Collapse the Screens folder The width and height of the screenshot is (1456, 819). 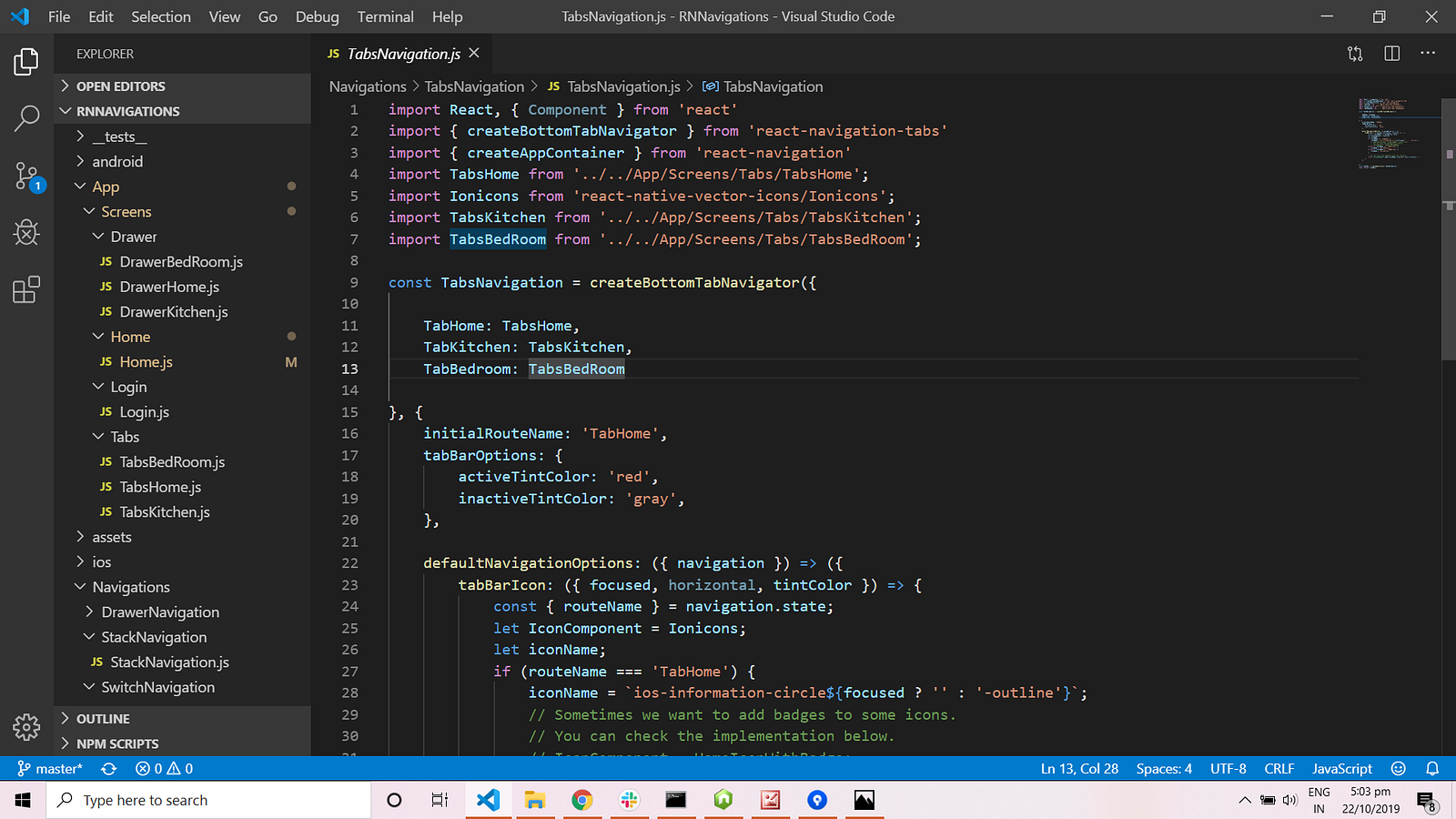pos(182,211)
